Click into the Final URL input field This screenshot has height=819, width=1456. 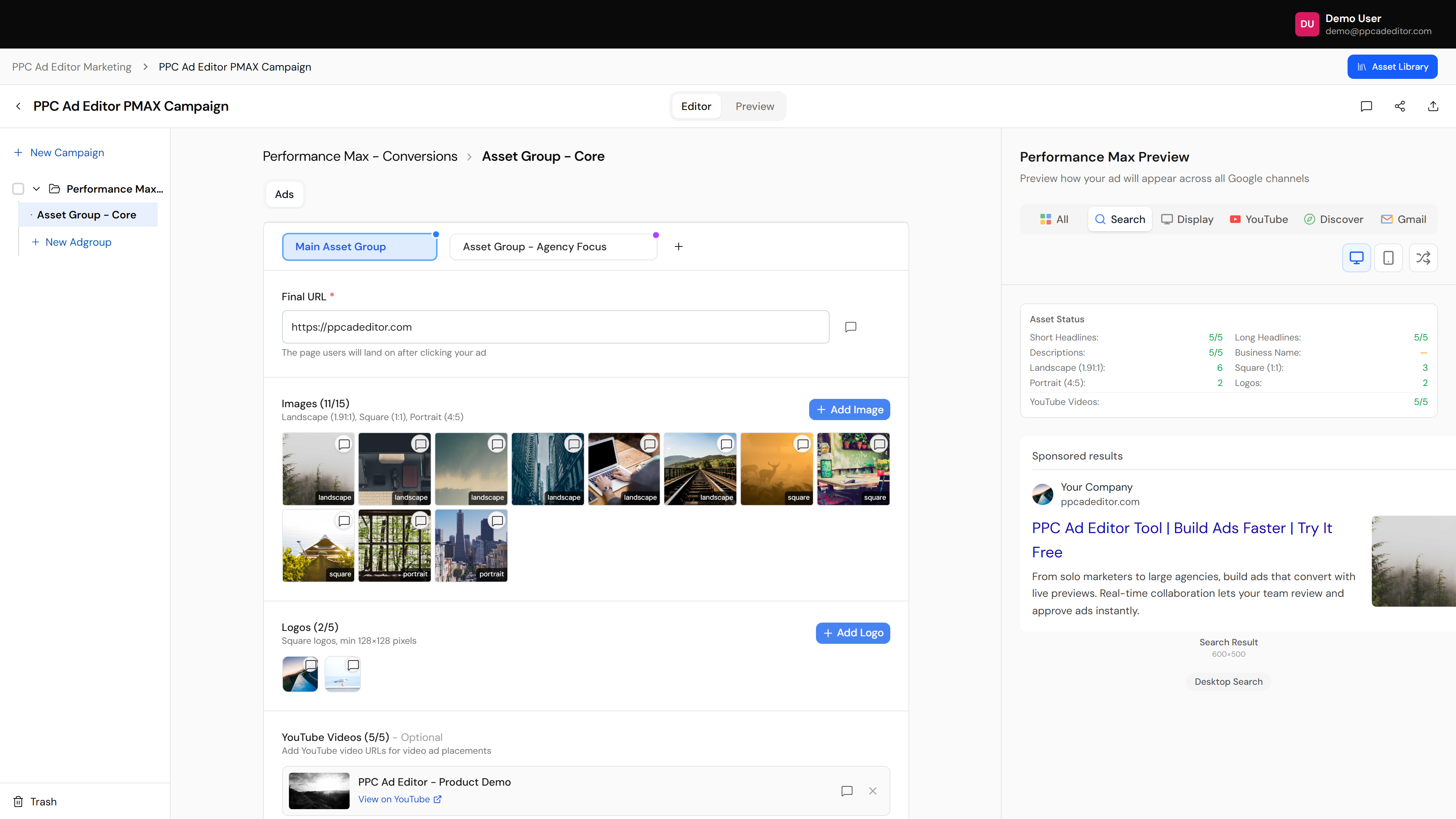[555, 327]
